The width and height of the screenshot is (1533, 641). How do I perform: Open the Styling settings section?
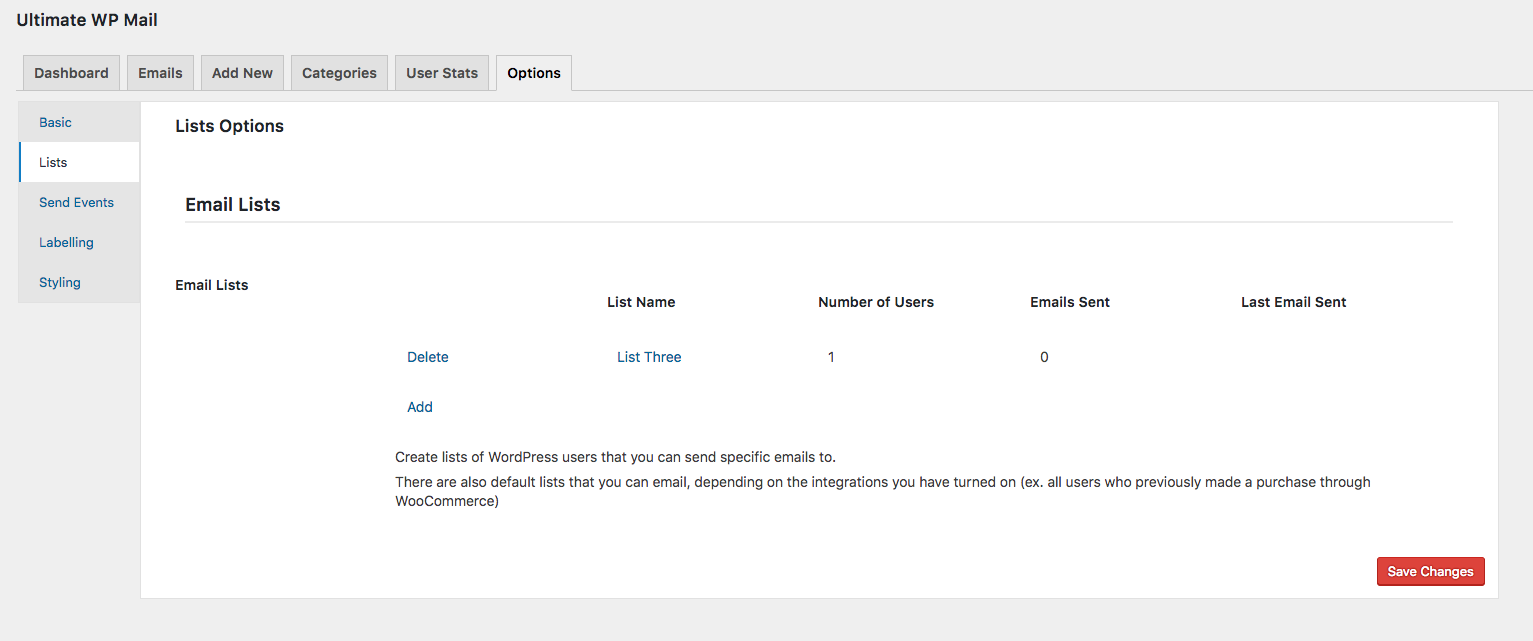(60, 282)
